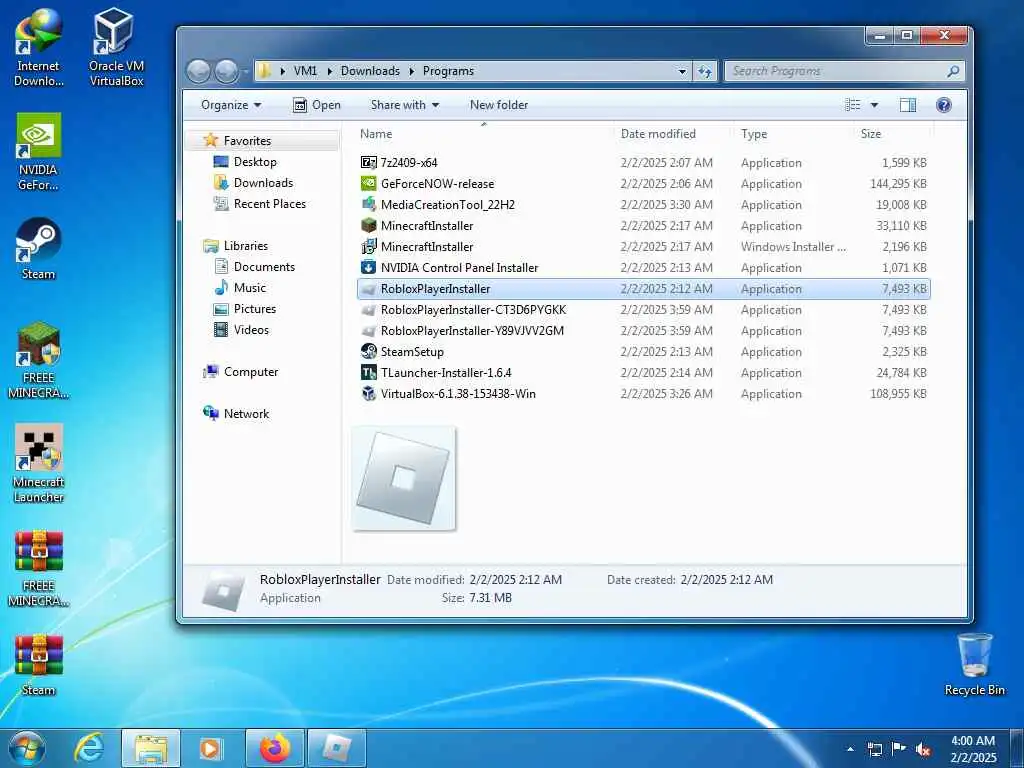Open Music library

click(x=240, y=288)
